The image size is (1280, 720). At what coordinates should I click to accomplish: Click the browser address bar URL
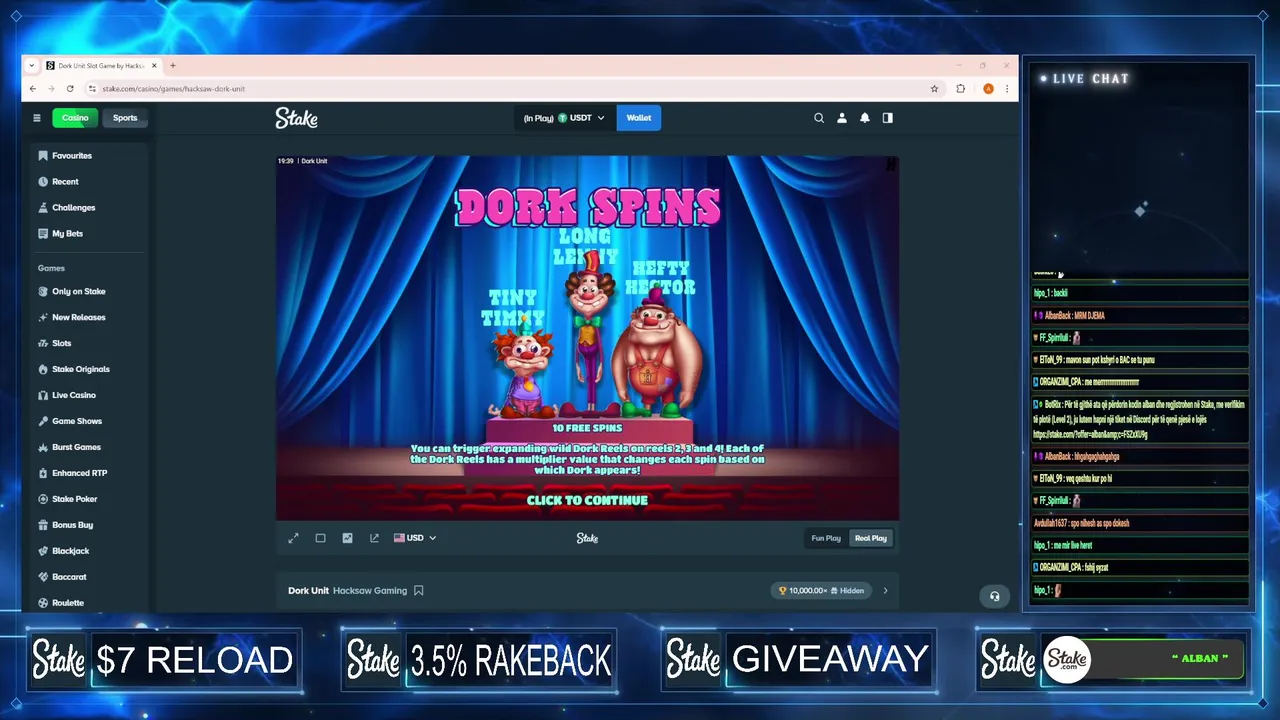pyautogui.click(x=174, y=89)
